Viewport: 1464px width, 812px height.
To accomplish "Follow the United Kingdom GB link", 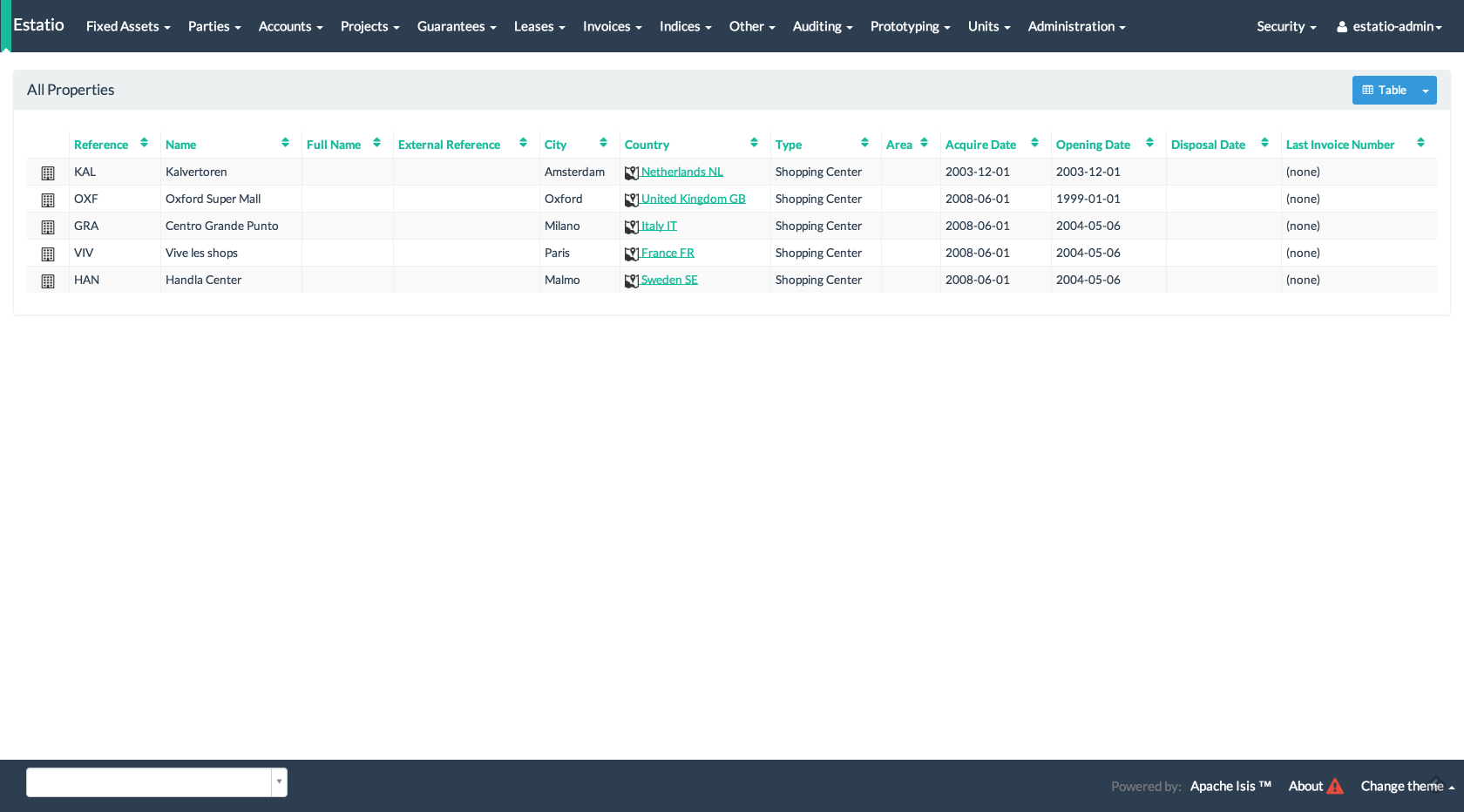I will click(694, 200).
